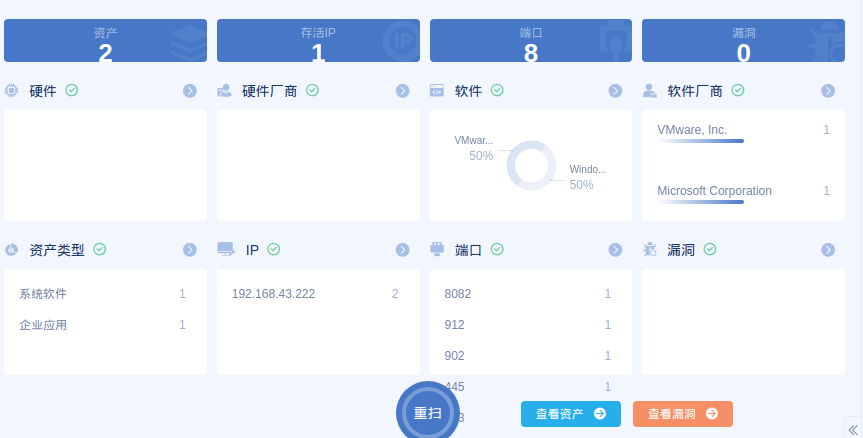The width and height of the screenshot is (863, 438).
Task: Select the Microsoft Corporation vendor row
Action: pos(743,193)
